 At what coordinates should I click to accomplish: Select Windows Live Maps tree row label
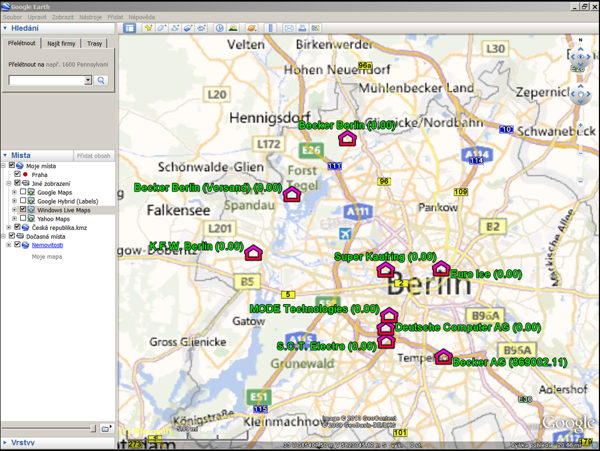(x=64, y=210)
